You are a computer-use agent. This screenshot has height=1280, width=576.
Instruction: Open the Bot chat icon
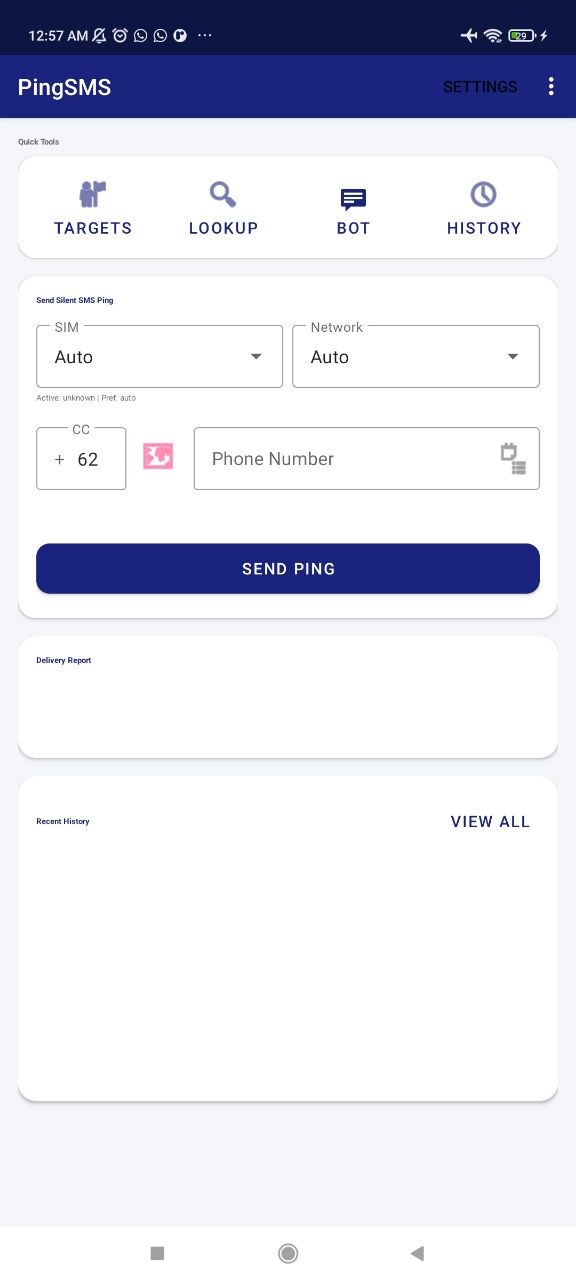point(353,199)
